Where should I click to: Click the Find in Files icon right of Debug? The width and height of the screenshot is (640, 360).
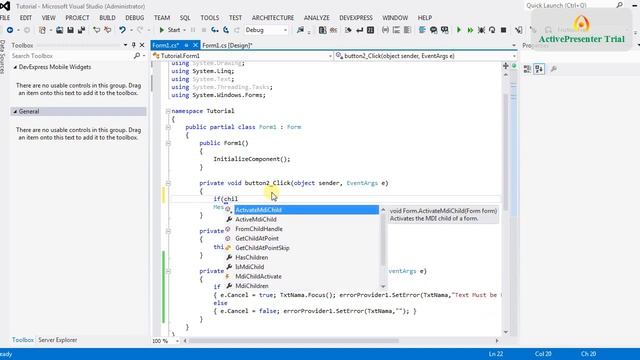300,30
